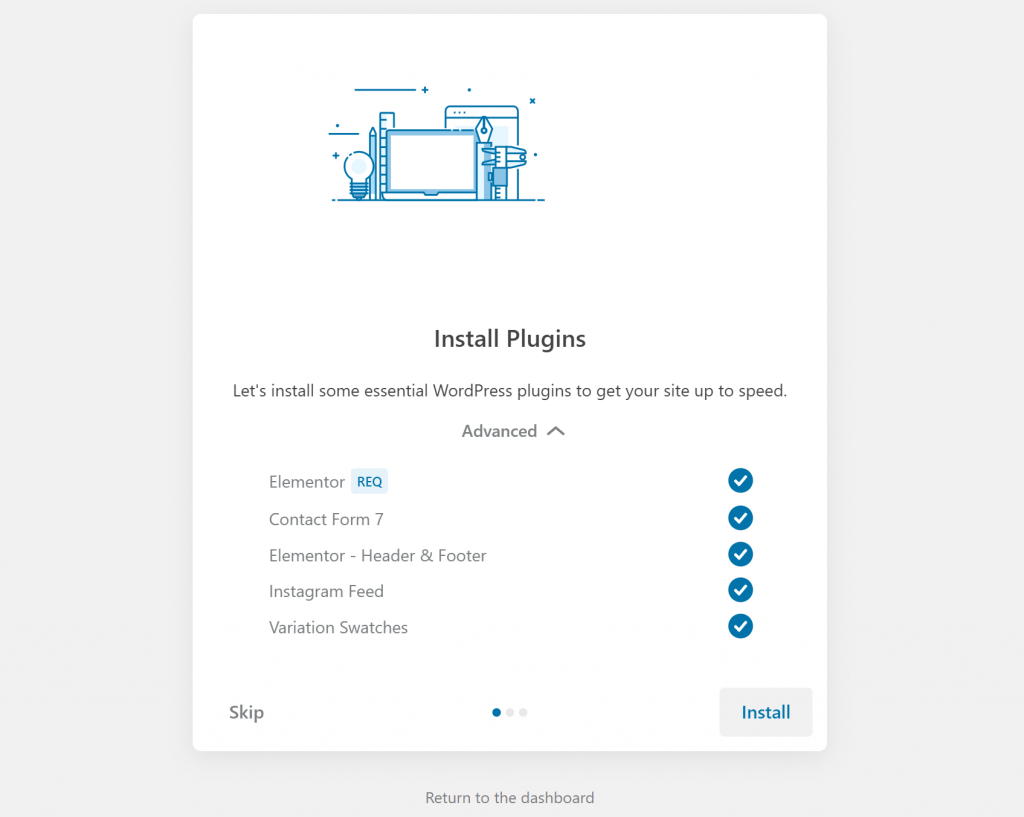Screen dimensions: 1024x817
Task: Click the essential WordPress plugins description text
Action: (x=510, y=391)
